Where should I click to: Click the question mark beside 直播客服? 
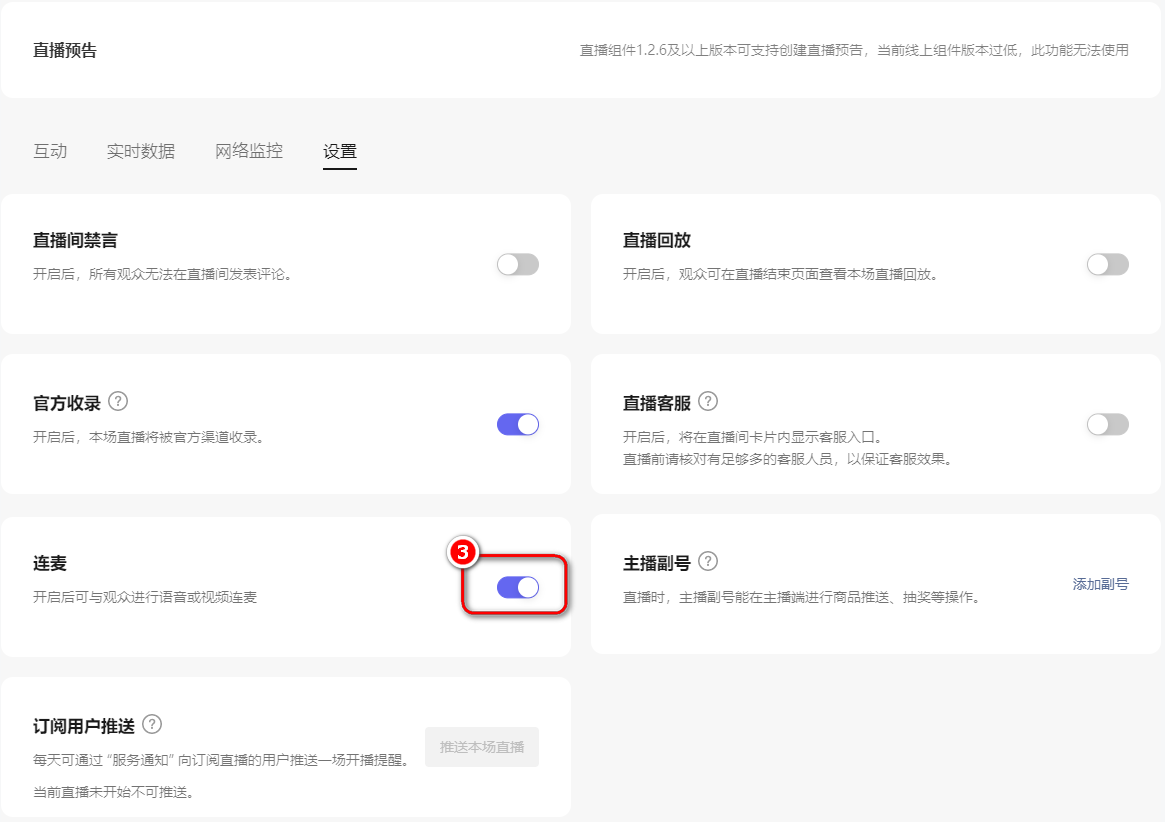pos(708,402)
